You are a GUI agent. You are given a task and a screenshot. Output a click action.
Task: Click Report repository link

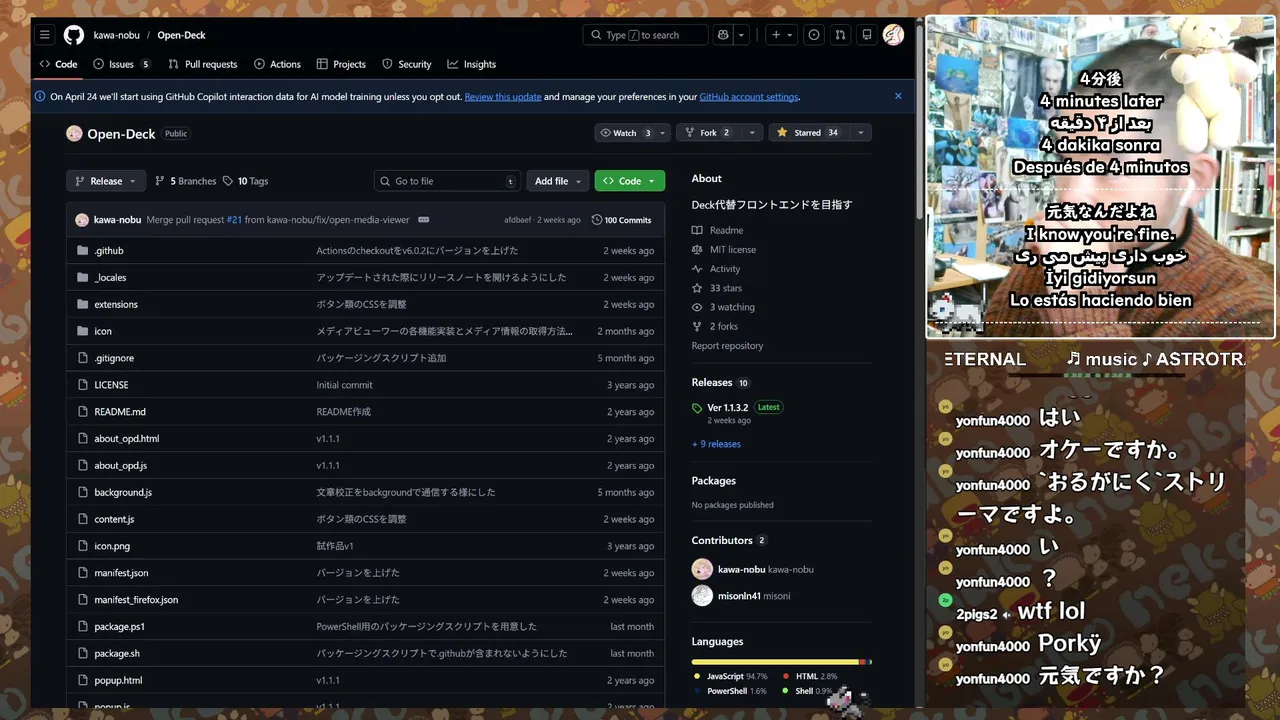pos(727,346)
